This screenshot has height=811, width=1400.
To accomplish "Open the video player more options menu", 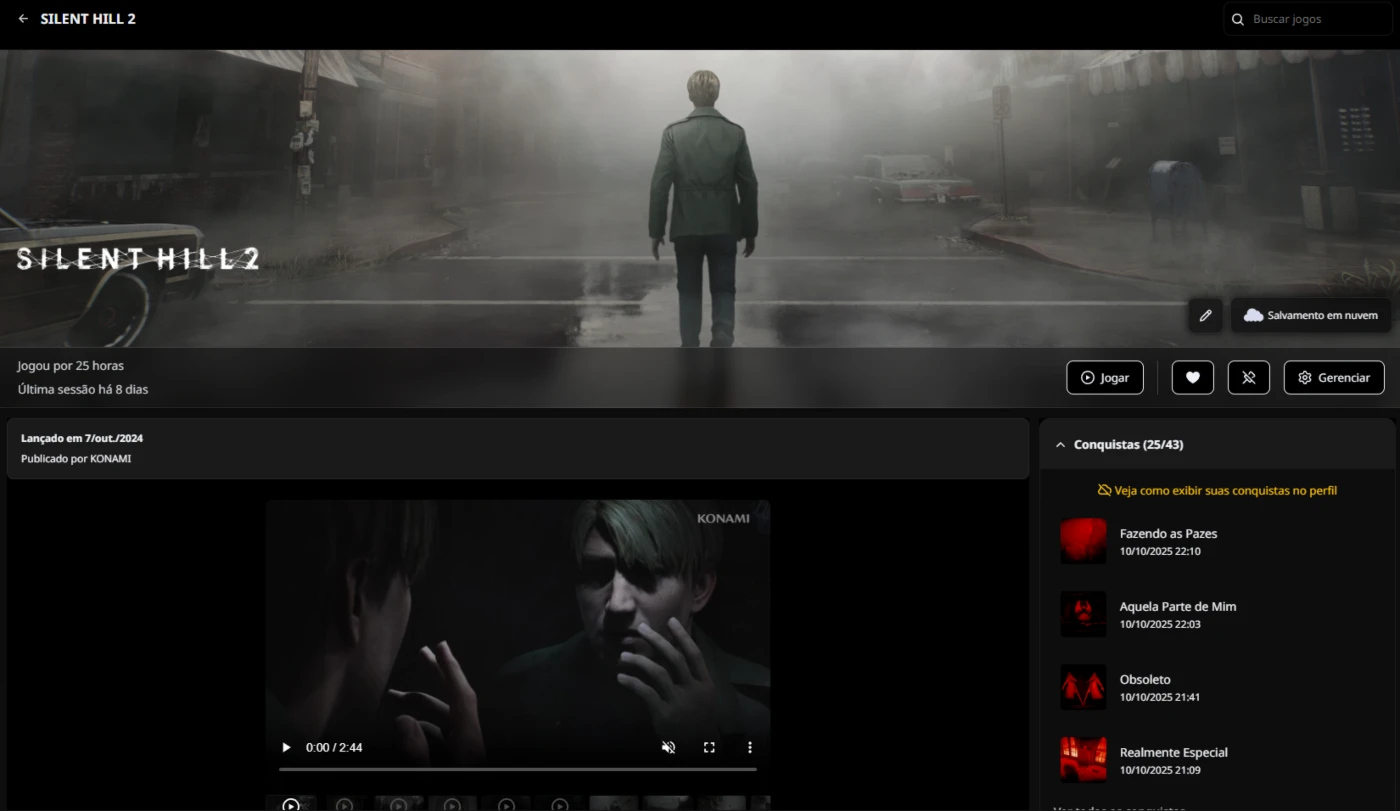I will 749,747.
